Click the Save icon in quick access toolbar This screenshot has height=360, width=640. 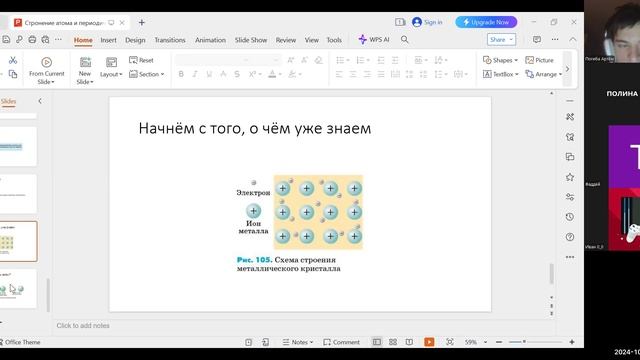[x=6, y=40]
